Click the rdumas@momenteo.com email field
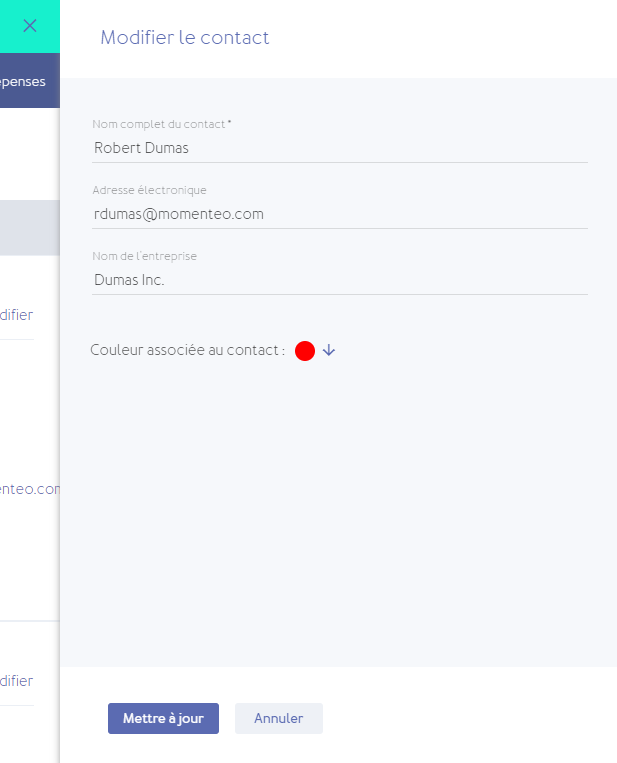The height and width of the screenshot is (763, 617). [x=339, y=214]
